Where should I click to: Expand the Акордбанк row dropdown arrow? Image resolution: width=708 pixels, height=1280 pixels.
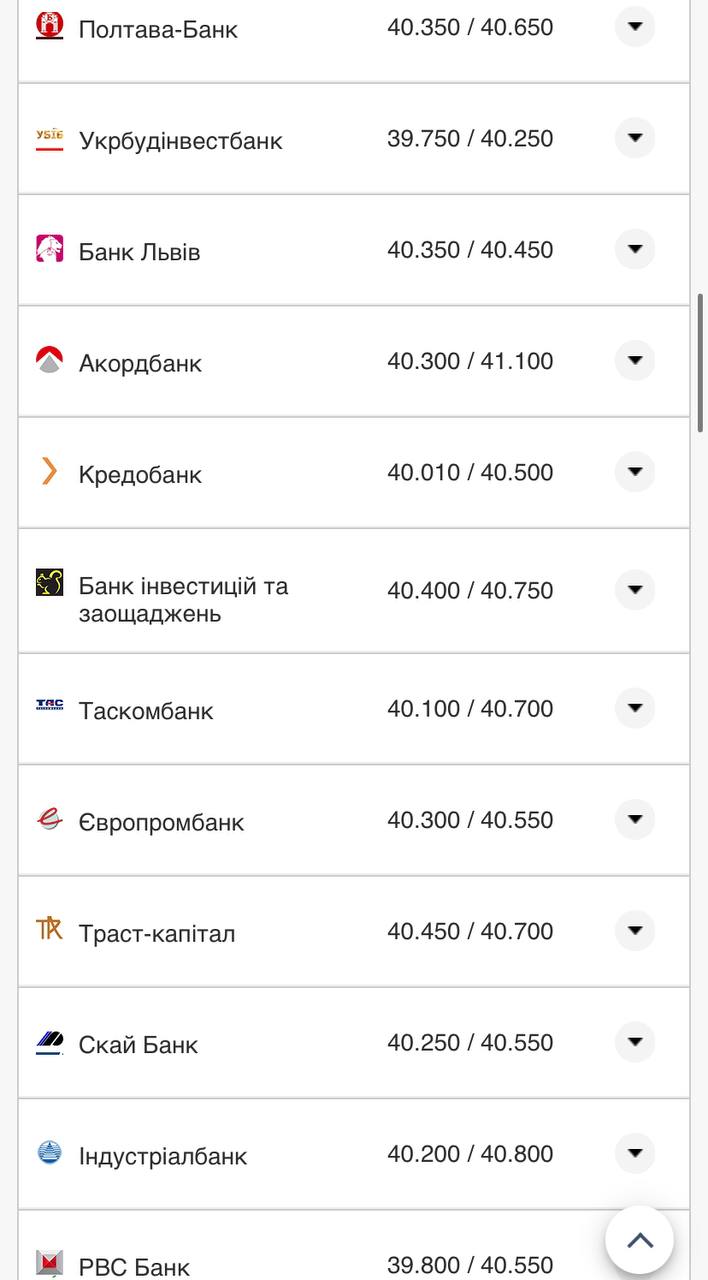(x=634, y=360)
